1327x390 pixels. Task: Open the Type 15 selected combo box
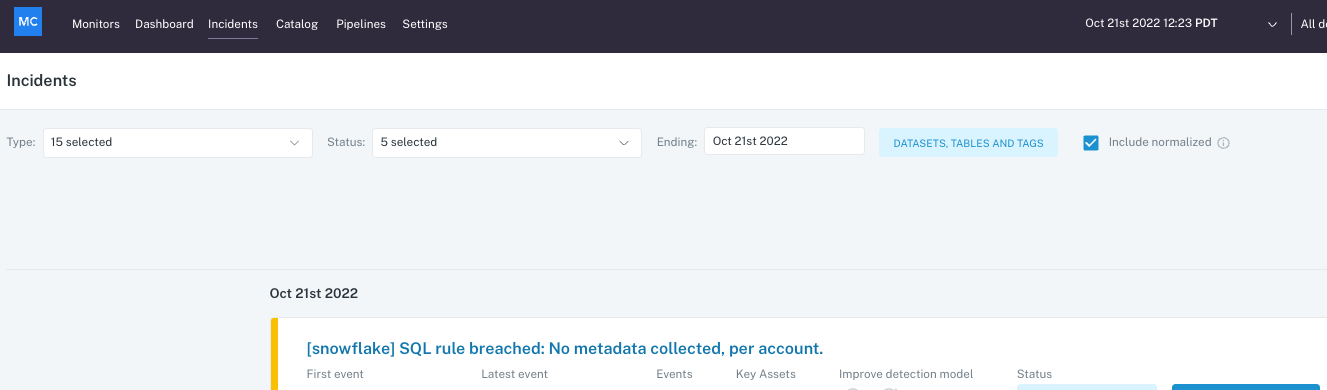[178, 143]
